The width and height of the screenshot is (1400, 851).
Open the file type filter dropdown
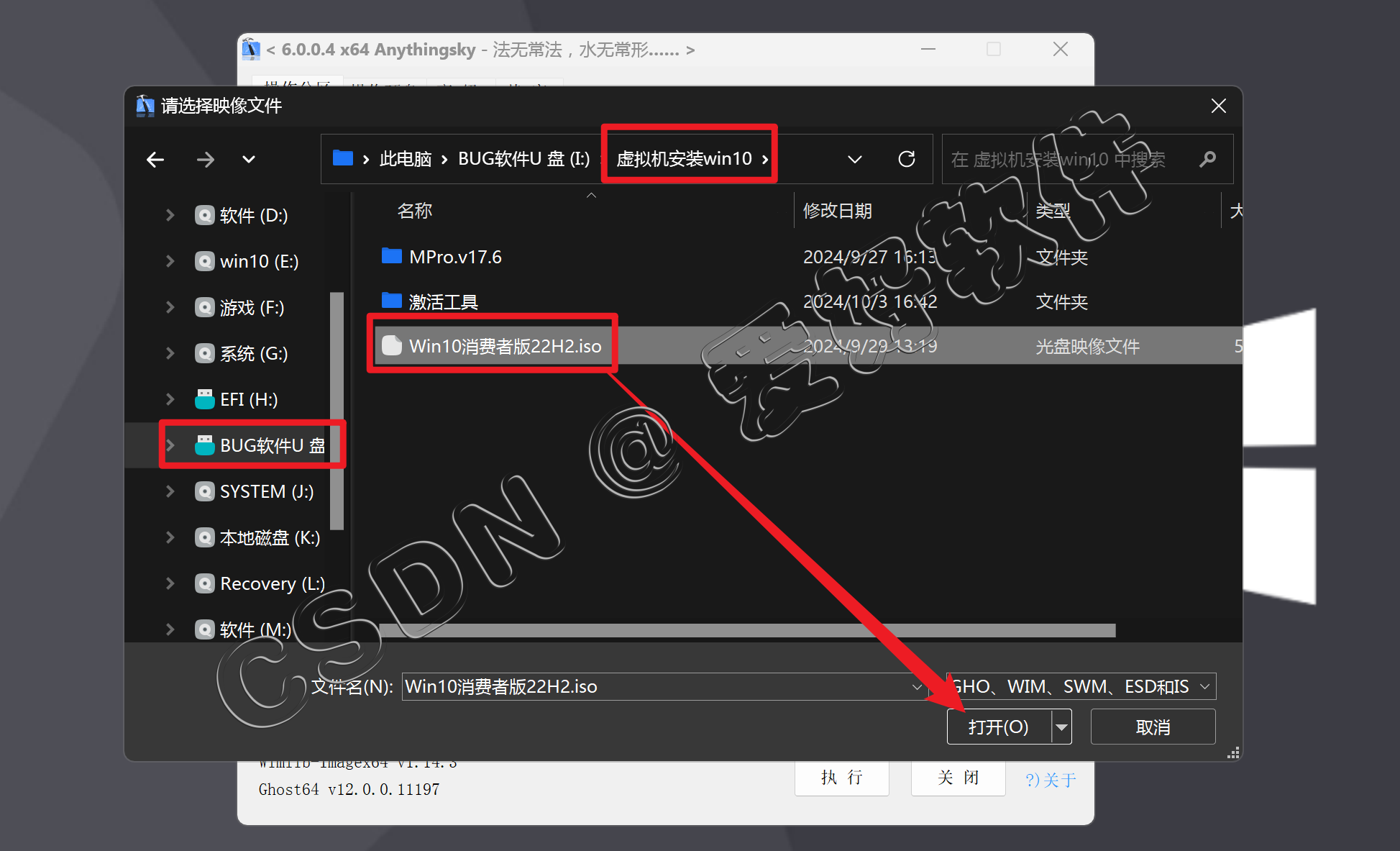[x=1204, y=687]
